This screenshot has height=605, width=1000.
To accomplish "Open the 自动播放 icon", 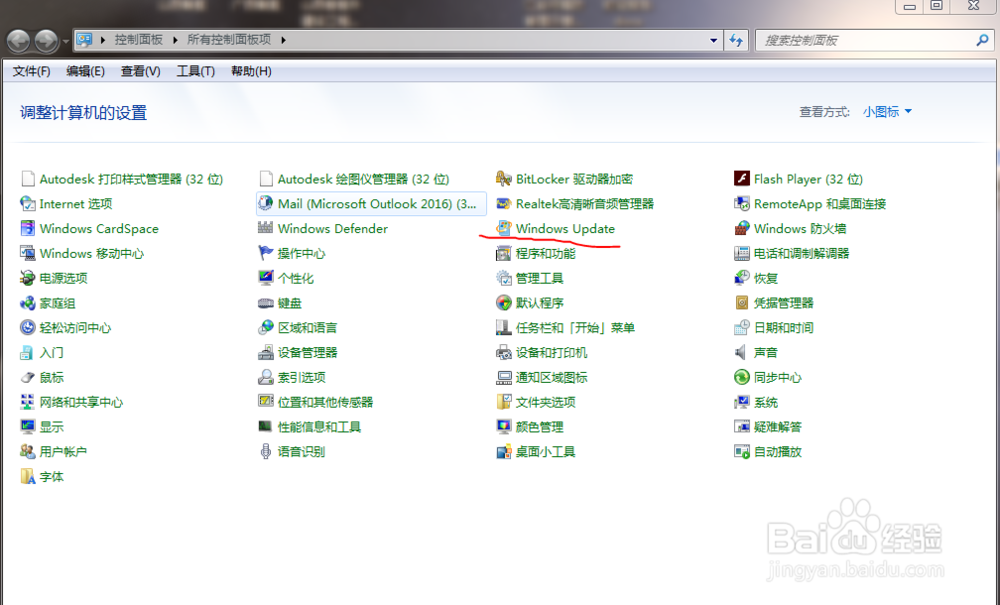I will click(742, 451).
